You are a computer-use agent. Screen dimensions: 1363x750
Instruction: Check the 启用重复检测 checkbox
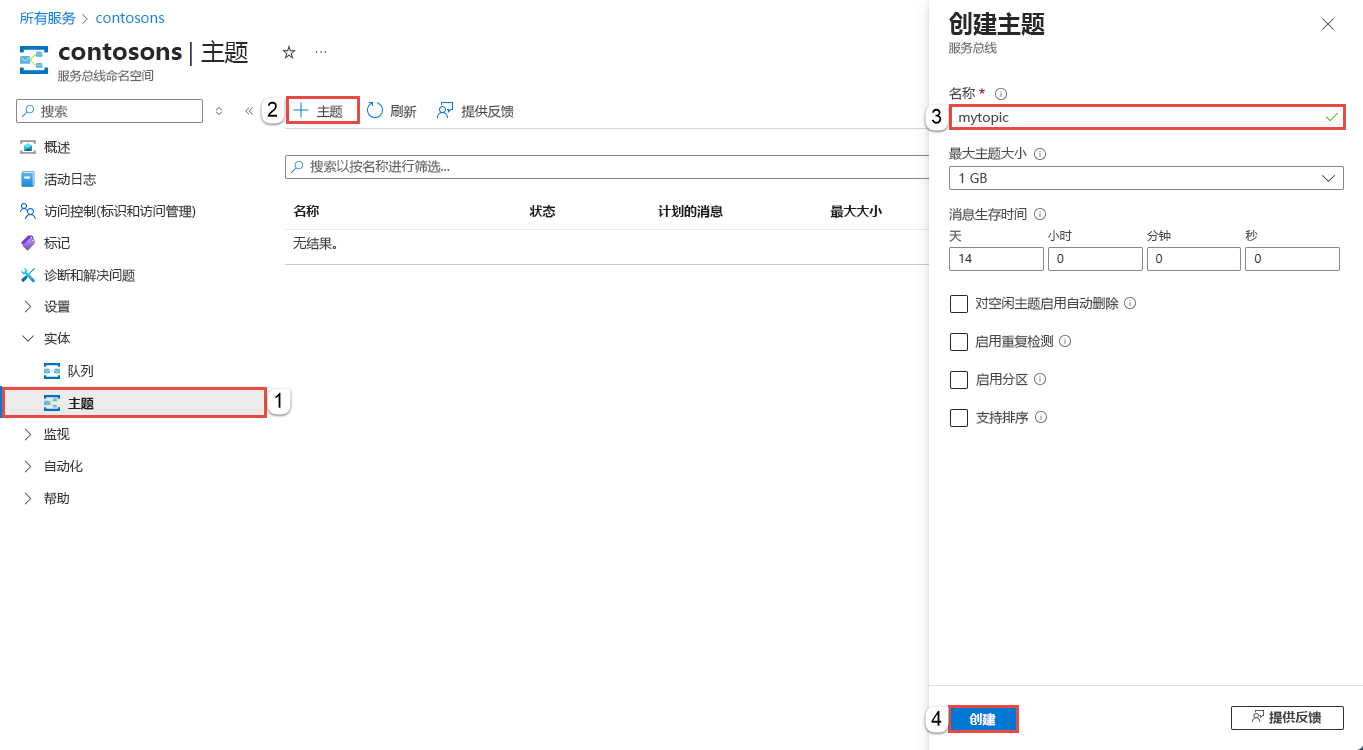pyautogui.click(x=959, y=342)
